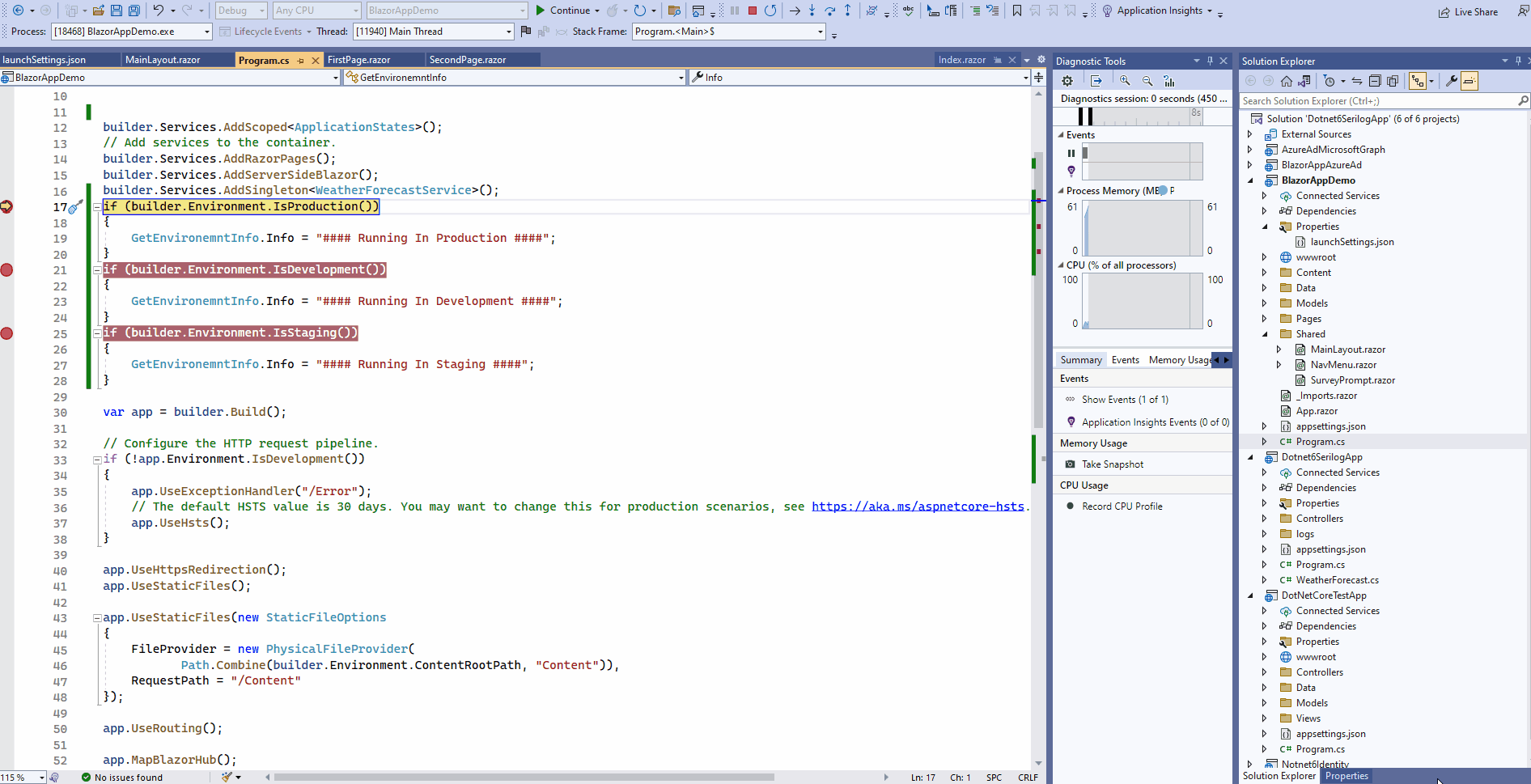
Task: Open the aspnetcore-hsts hyperlink in code
Action: tap(918, 506)
